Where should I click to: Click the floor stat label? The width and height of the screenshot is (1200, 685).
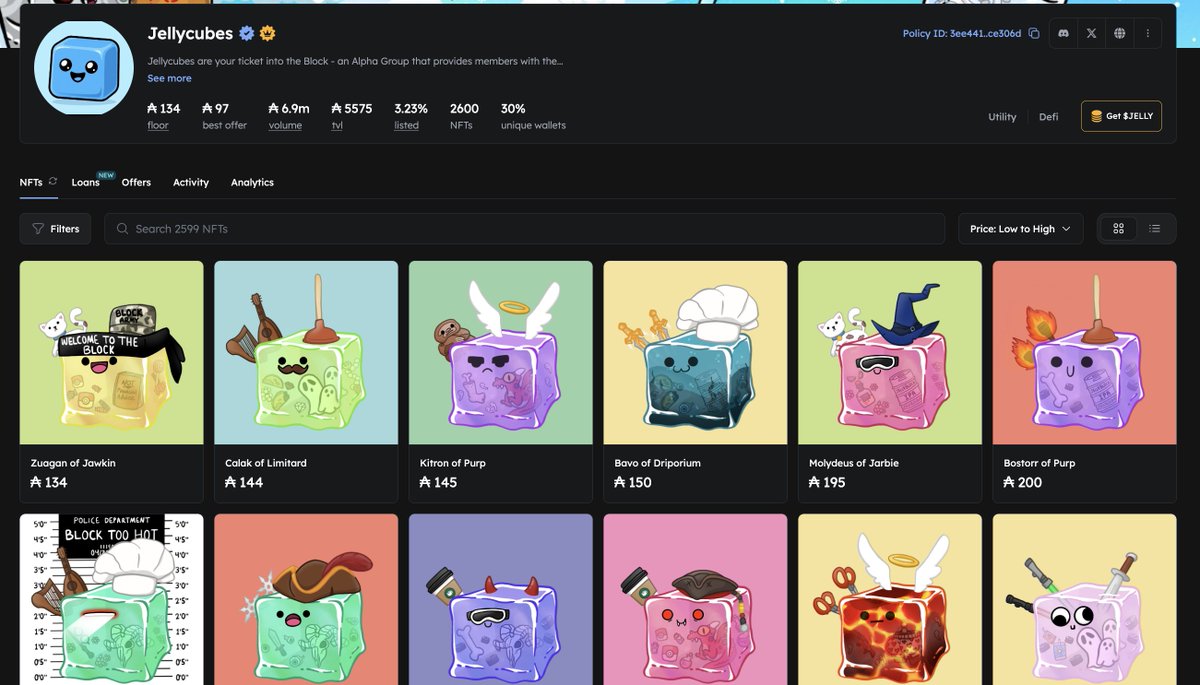158,126
